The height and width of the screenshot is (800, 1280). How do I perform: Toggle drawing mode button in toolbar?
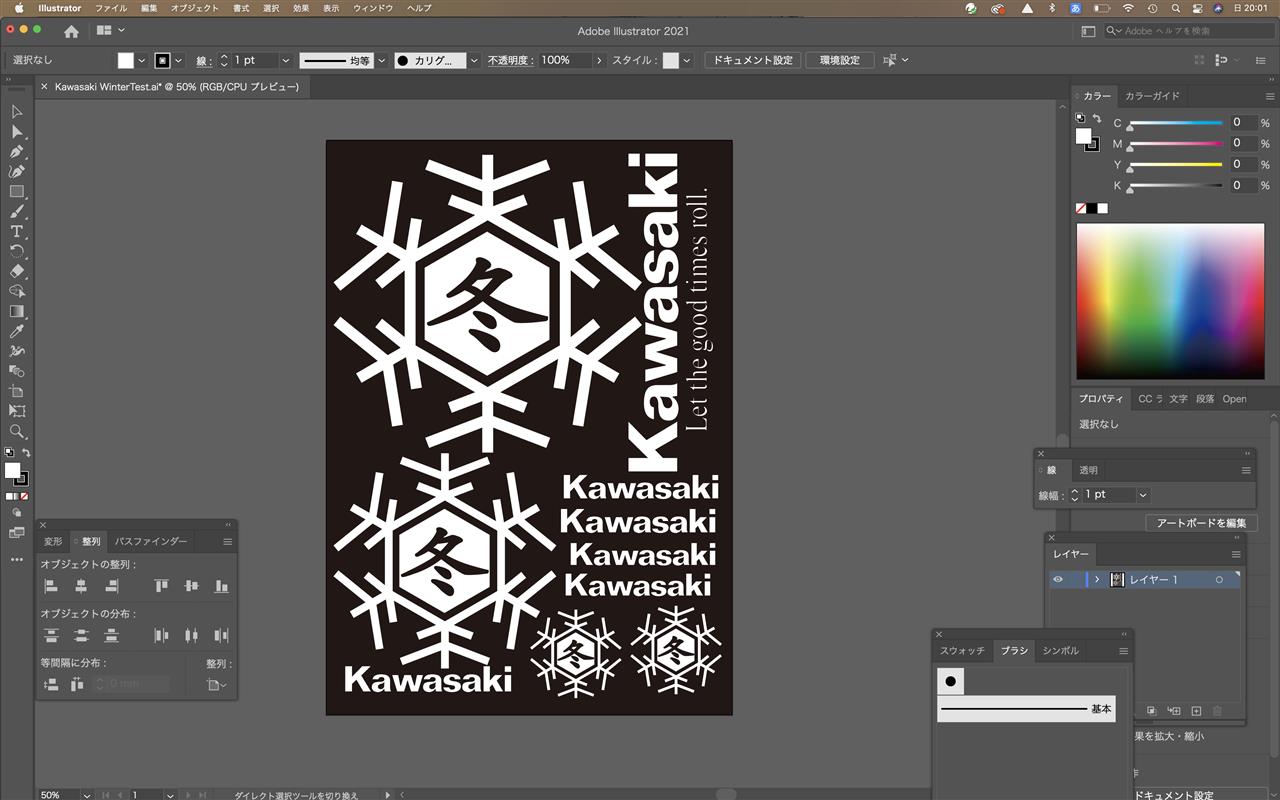[17, 513]
